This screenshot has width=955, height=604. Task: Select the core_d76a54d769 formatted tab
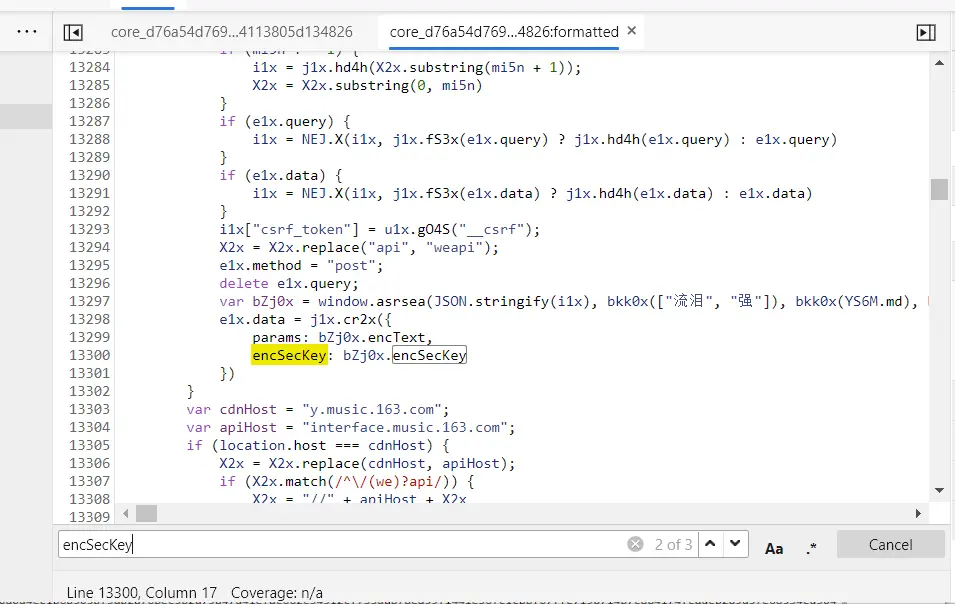click(503, 32)
